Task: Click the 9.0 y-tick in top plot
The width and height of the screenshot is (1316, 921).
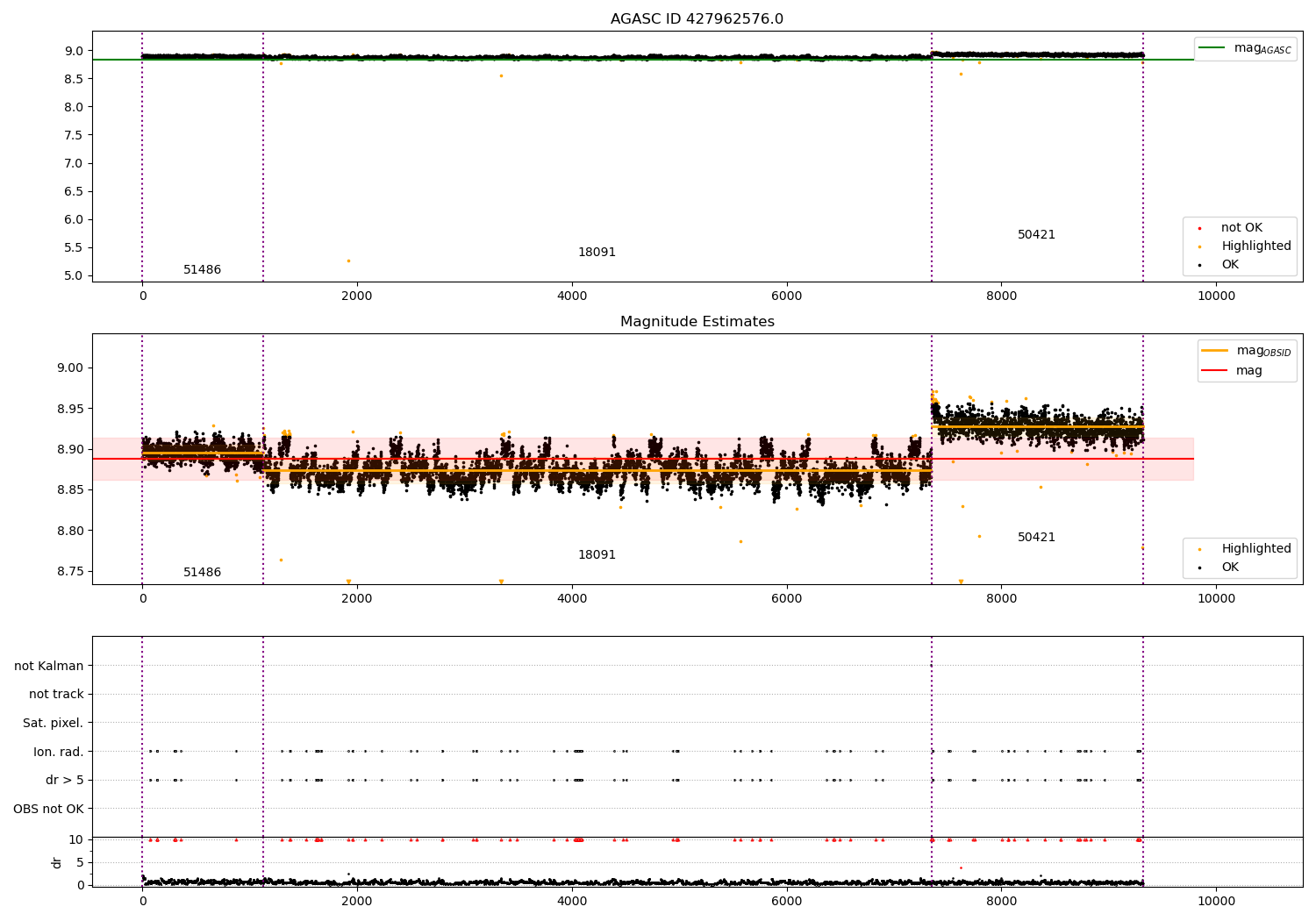Action: point(75,51)
